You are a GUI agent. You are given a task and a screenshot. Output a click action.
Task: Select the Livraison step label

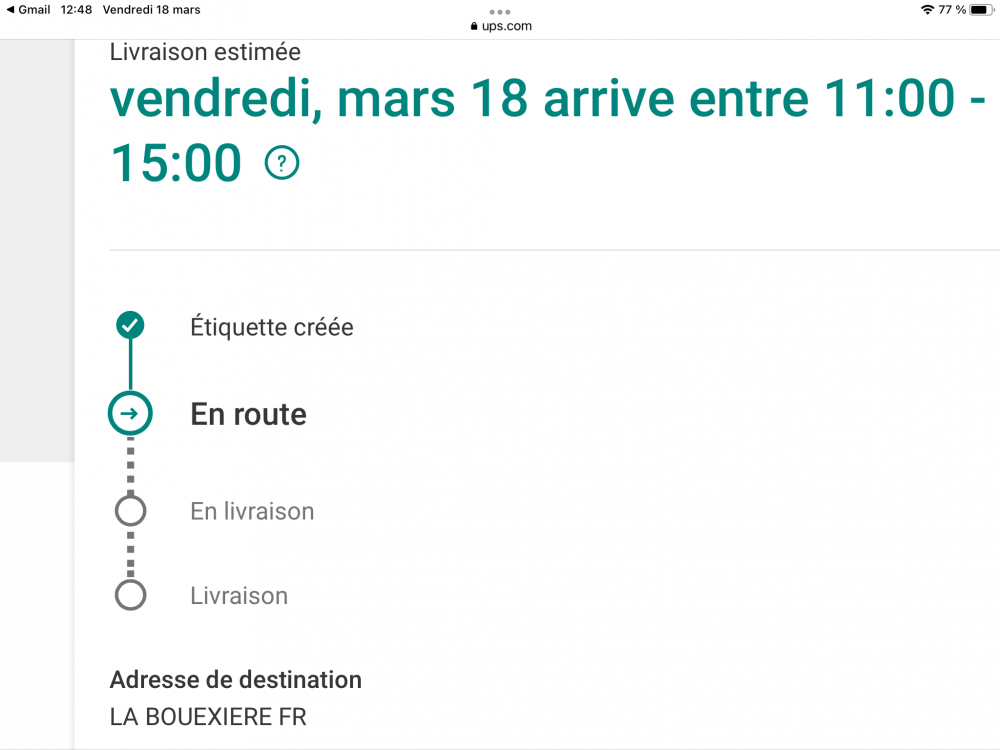click(239, 596)
